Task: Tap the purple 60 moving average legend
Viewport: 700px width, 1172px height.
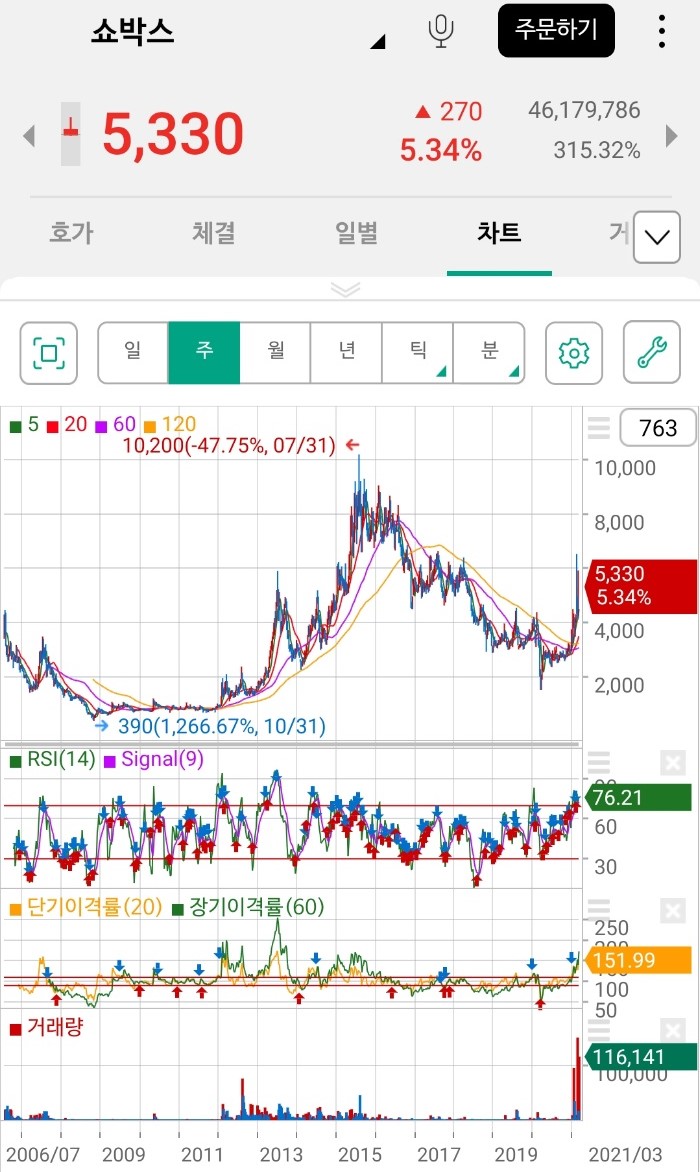Action: tap(115, 425)
